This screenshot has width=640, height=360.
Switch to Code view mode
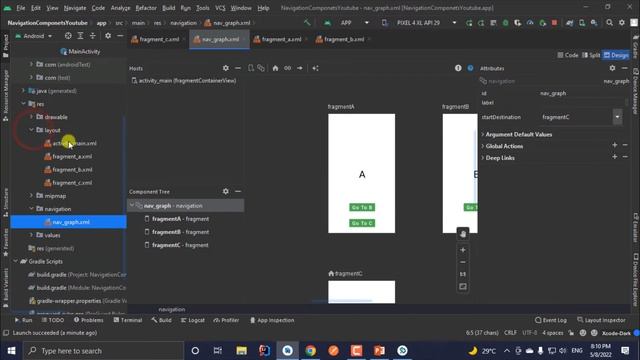point(568,55)
